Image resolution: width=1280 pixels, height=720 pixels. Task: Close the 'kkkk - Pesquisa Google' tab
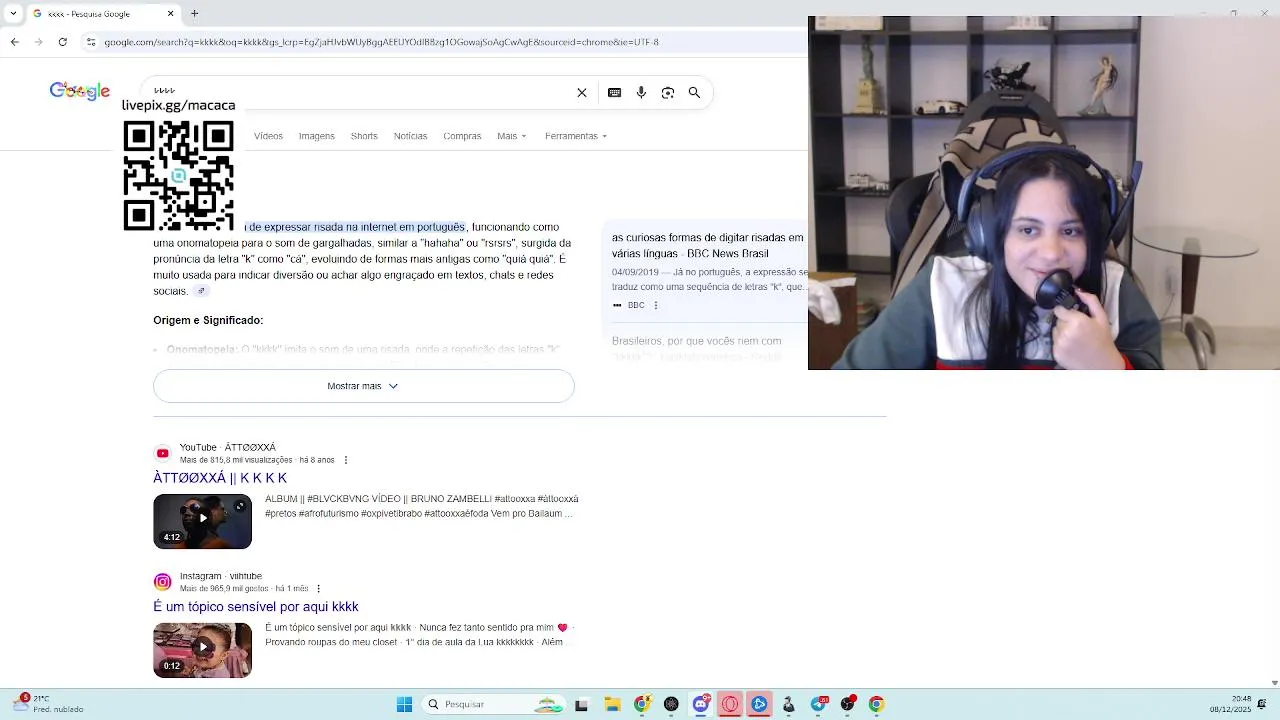pyautogui.click(x=171, y=14)
